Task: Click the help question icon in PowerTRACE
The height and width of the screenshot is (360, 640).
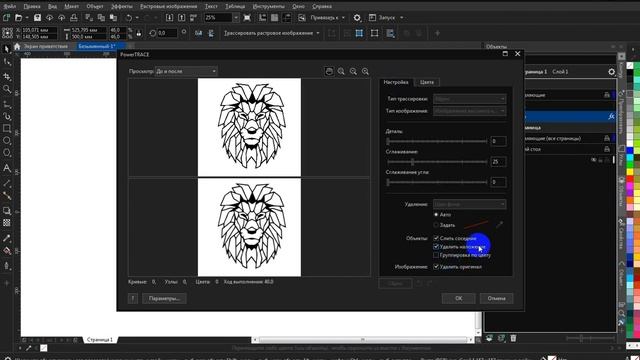Action: coord(133,298)
